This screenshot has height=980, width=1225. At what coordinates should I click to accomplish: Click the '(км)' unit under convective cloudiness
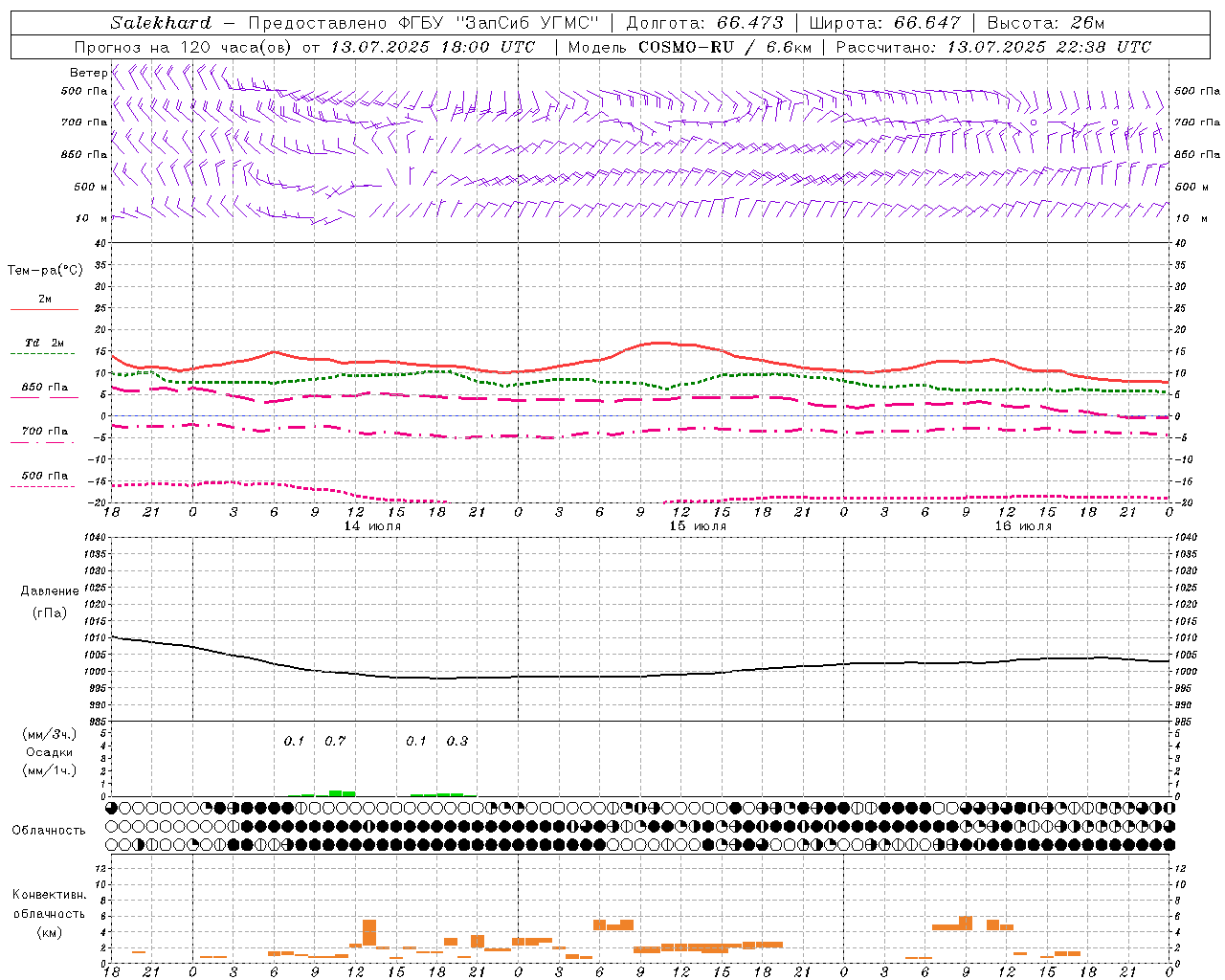point(49,931)
